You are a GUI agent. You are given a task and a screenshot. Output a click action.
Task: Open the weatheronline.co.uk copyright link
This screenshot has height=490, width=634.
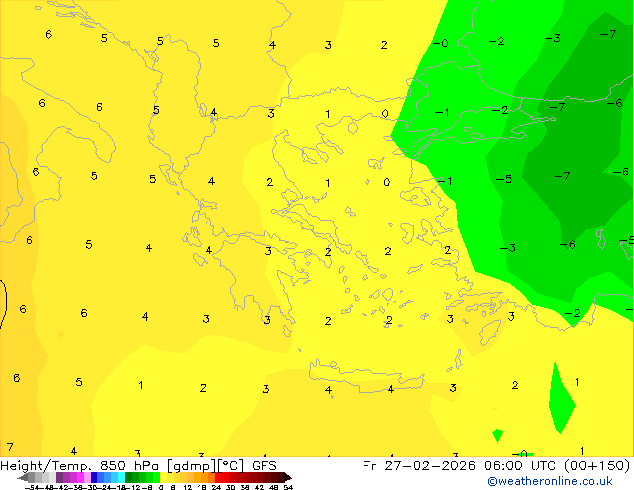pos(549,481)
